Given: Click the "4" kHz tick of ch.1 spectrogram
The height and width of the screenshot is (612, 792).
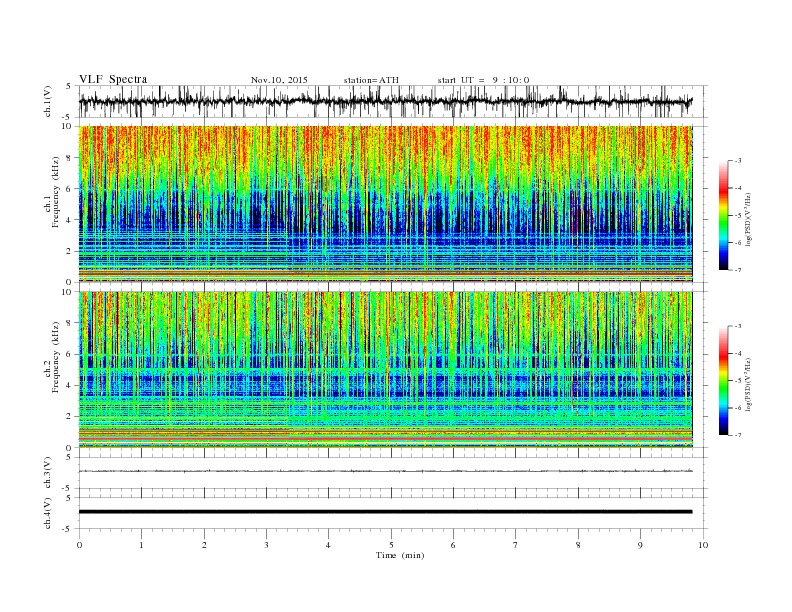Looking at the screenshot, I should click(x=70, y=220).
